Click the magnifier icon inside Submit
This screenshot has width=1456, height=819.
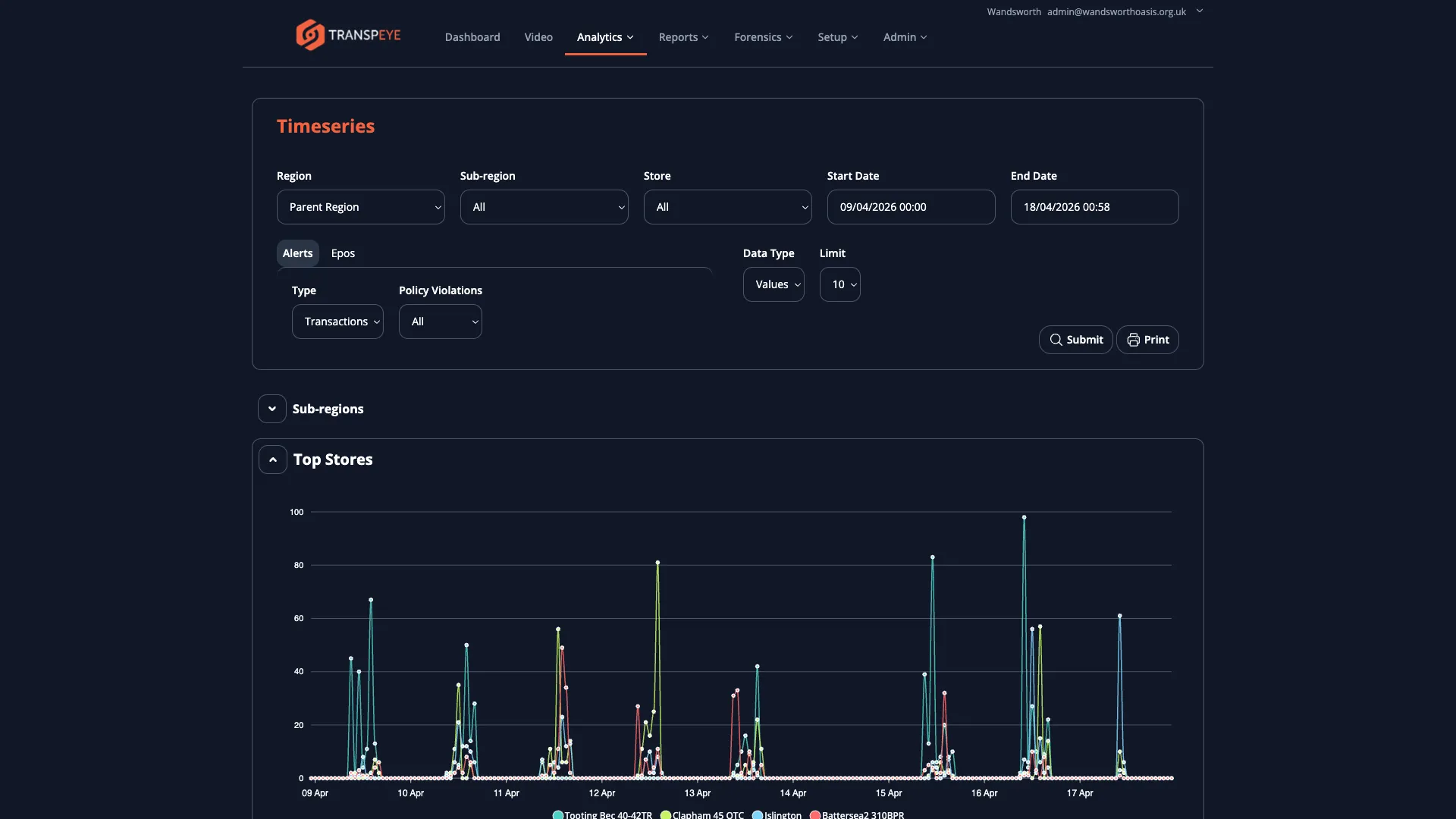pos(1057,339)
